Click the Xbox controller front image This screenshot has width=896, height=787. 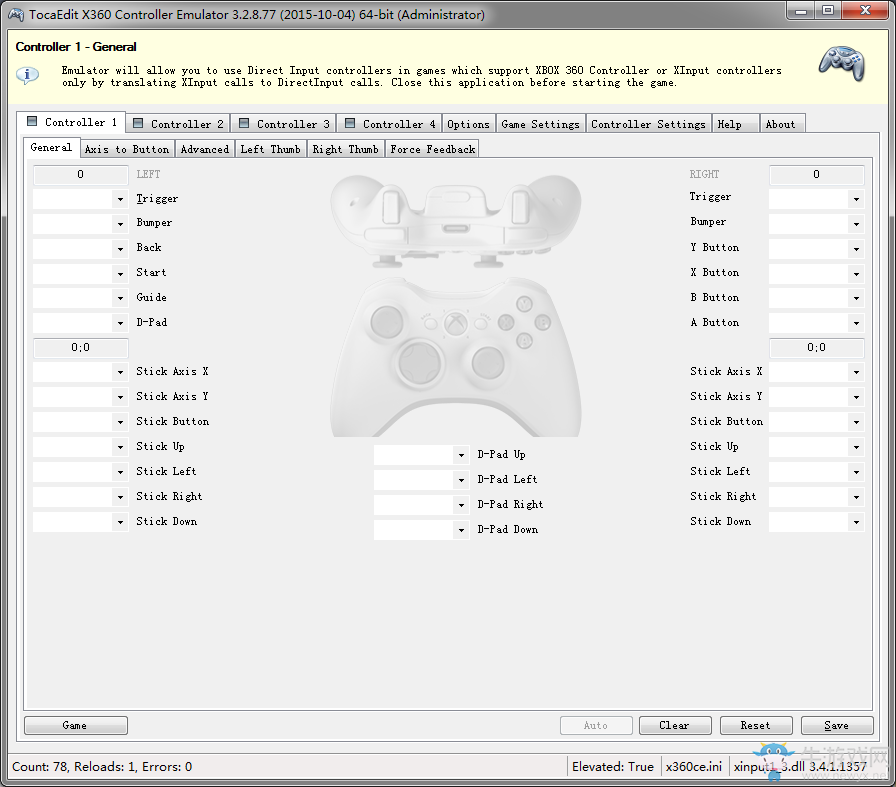455,357
